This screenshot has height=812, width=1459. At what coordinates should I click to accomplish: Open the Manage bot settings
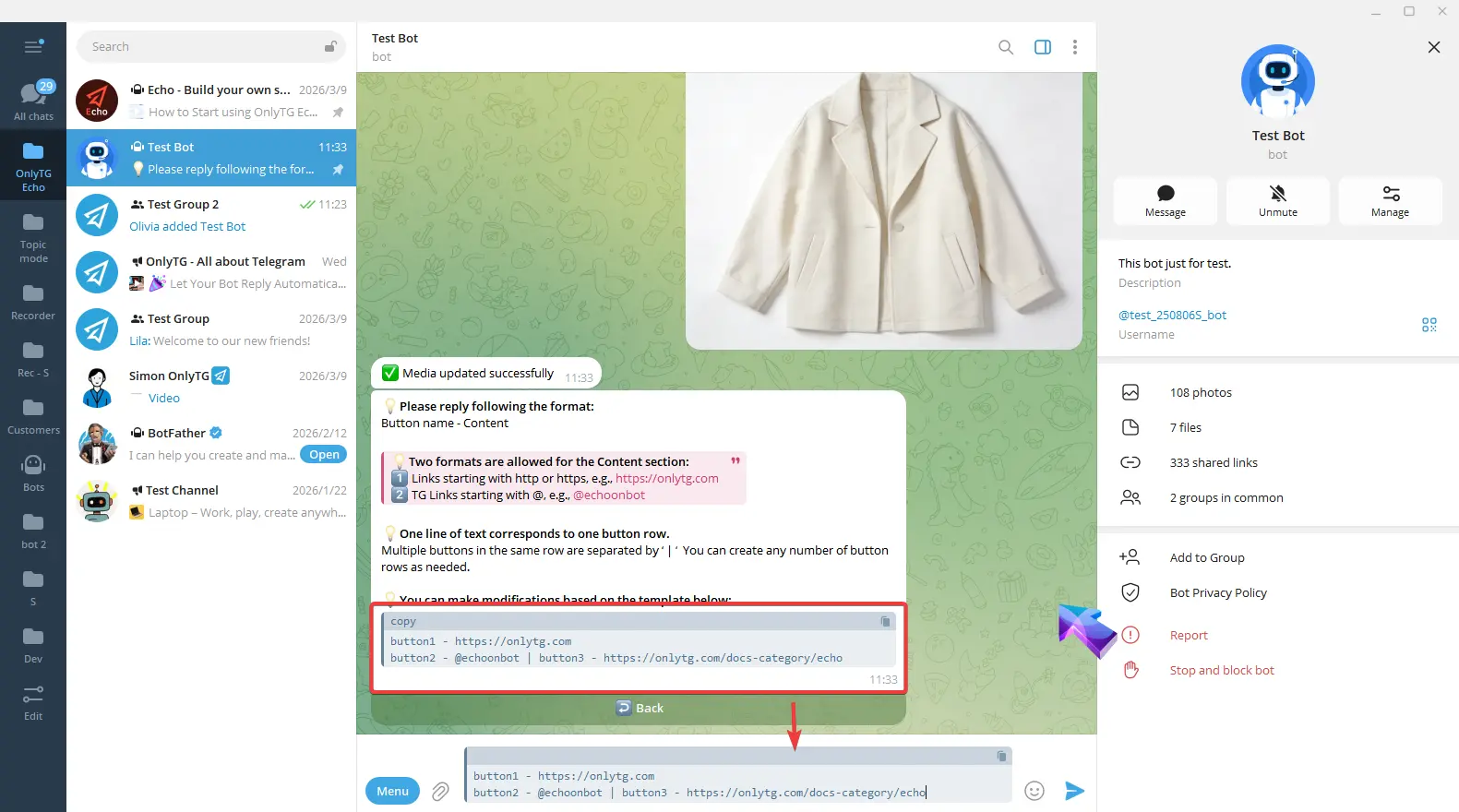[1390, 200]
